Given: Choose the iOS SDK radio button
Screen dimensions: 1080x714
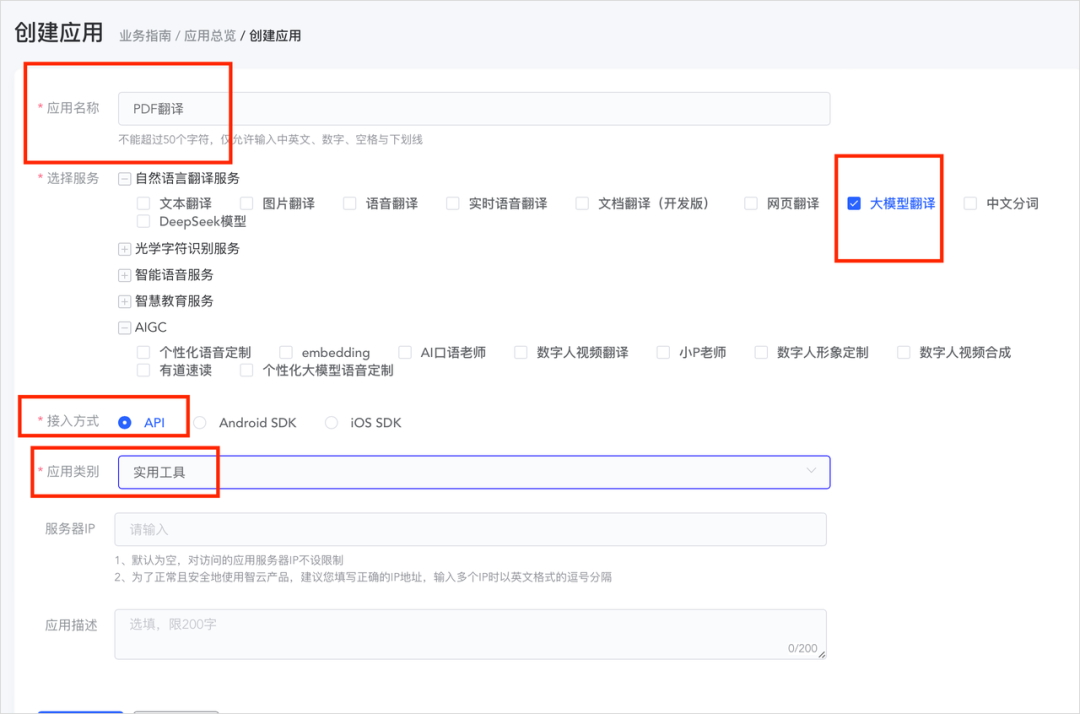Looking at the screenshot, I should click(x=331, y=423).
